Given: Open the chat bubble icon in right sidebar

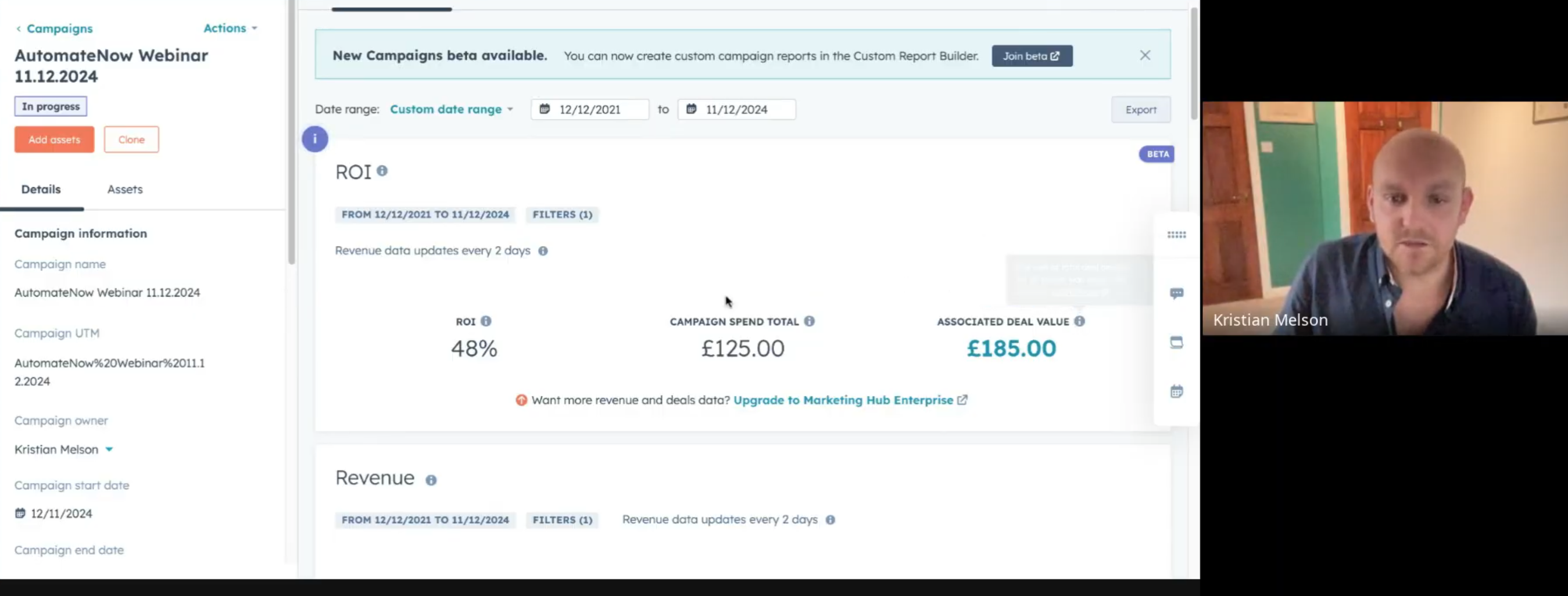Looking at the screenshot, I should (1176, 294).
